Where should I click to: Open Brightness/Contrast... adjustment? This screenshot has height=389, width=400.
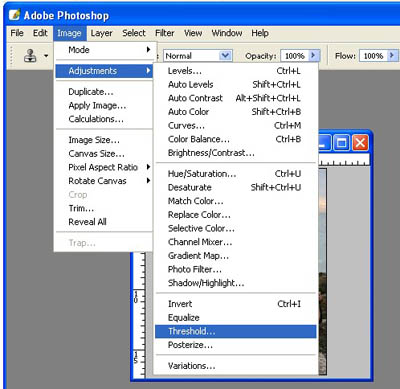click(236, 153)
